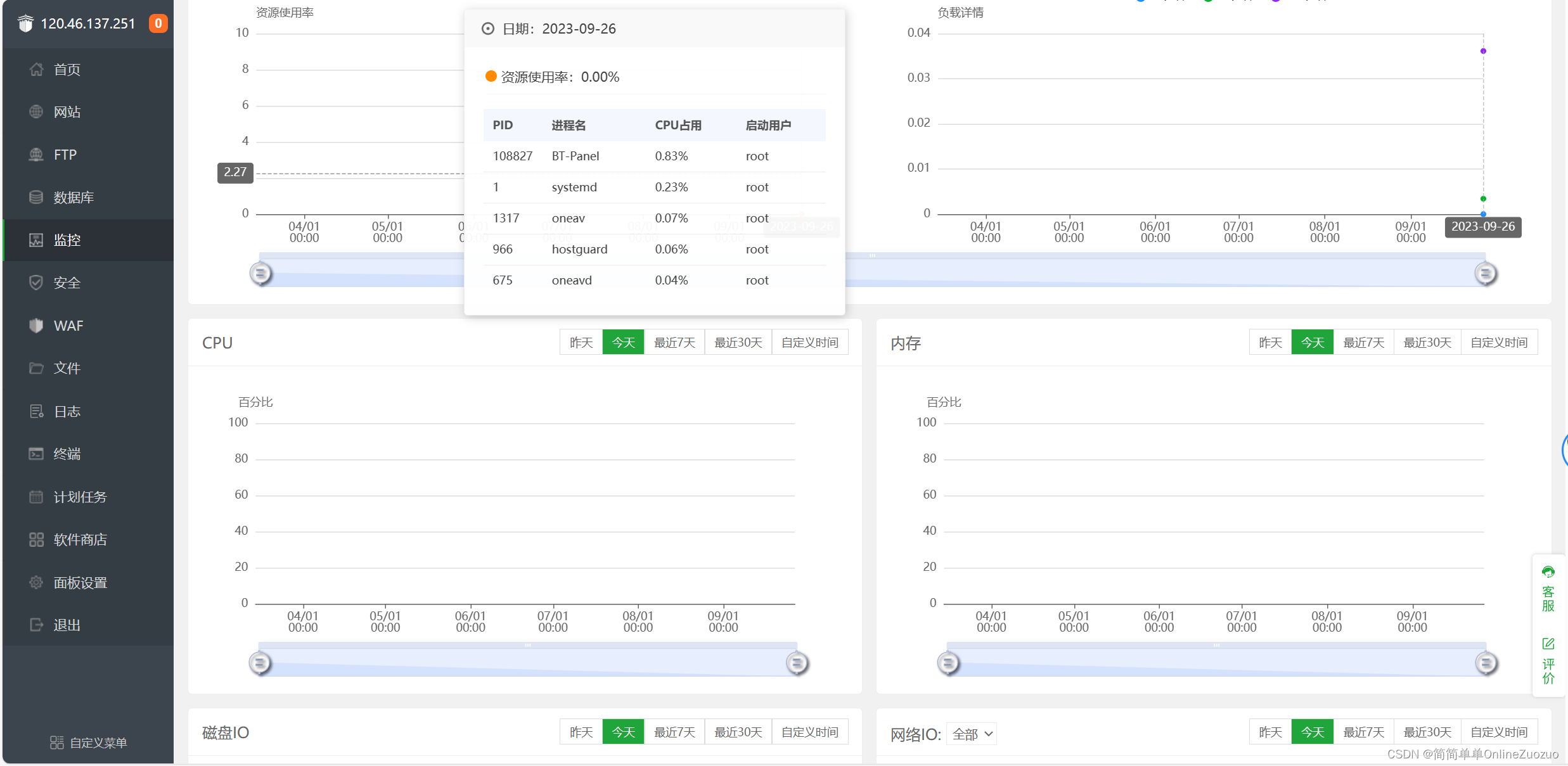1568x766 pixels.
Task: Choose 自定义时间 in the 网络IO panel
Action: click(1499, 732)
